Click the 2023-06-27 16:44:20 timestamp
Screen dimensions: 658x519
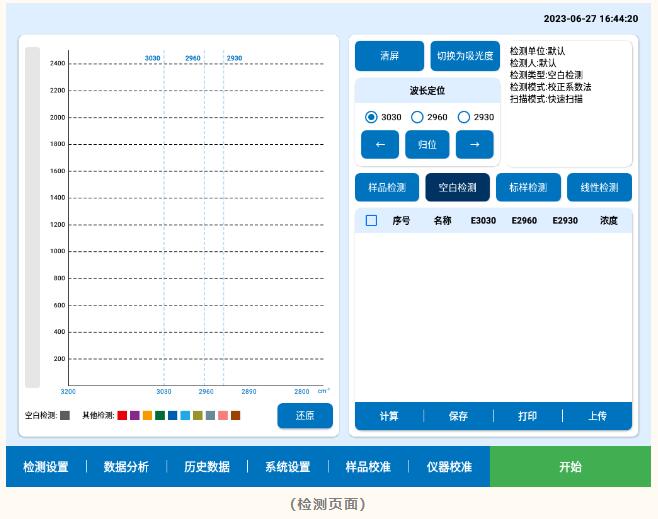tap(591, 18)
